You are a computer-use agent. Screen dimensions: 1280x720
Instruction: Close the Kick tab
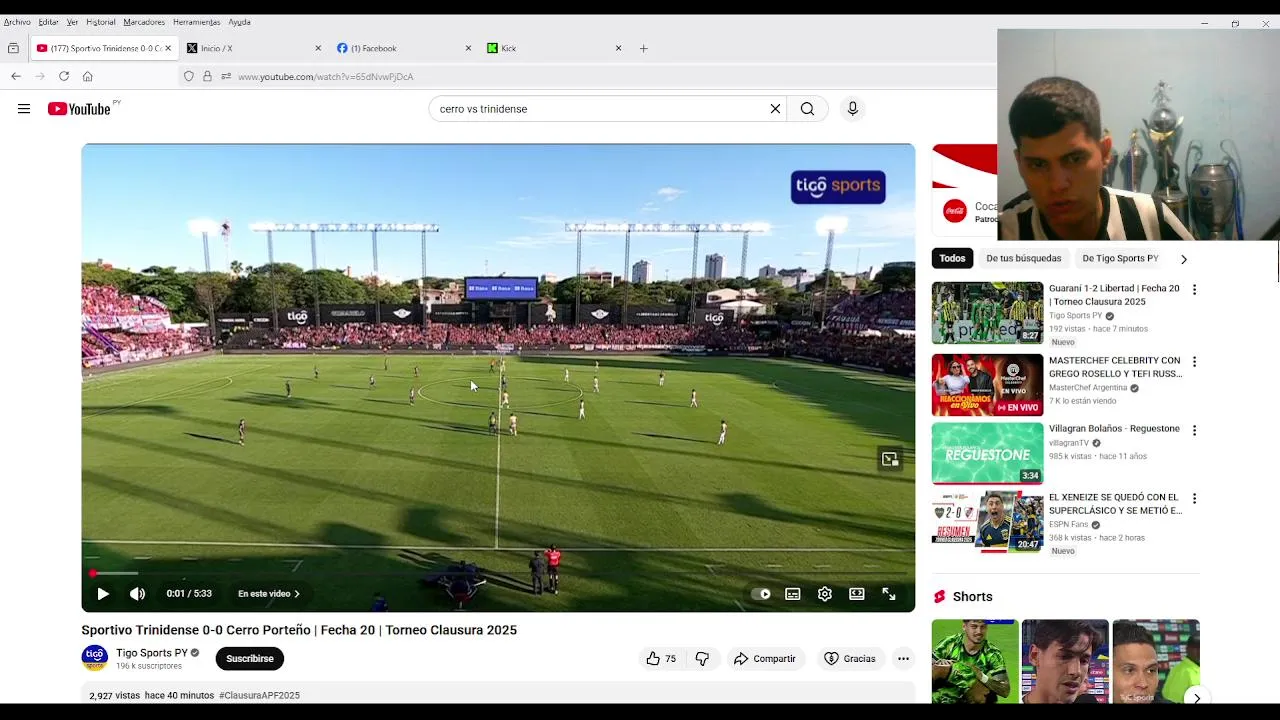click(x=618, y=48)
